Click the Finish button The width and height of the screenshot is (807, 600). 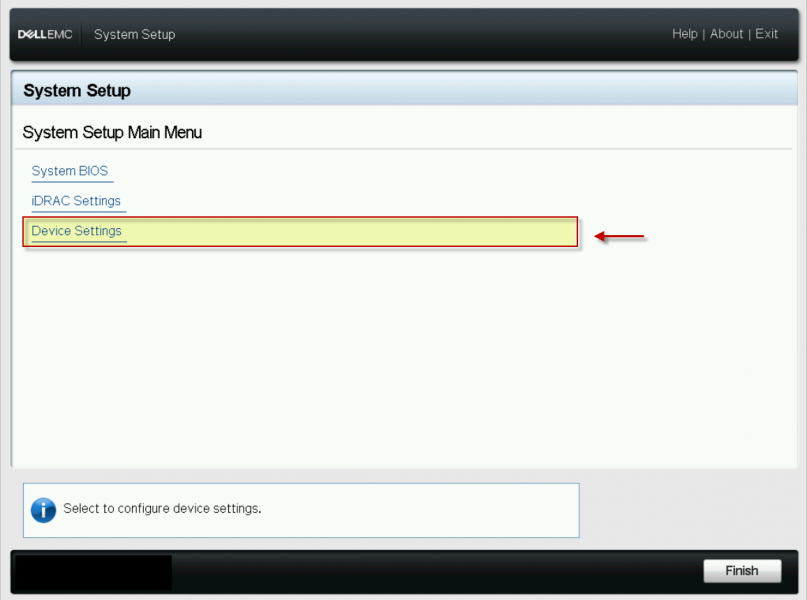tap(742, 571)
